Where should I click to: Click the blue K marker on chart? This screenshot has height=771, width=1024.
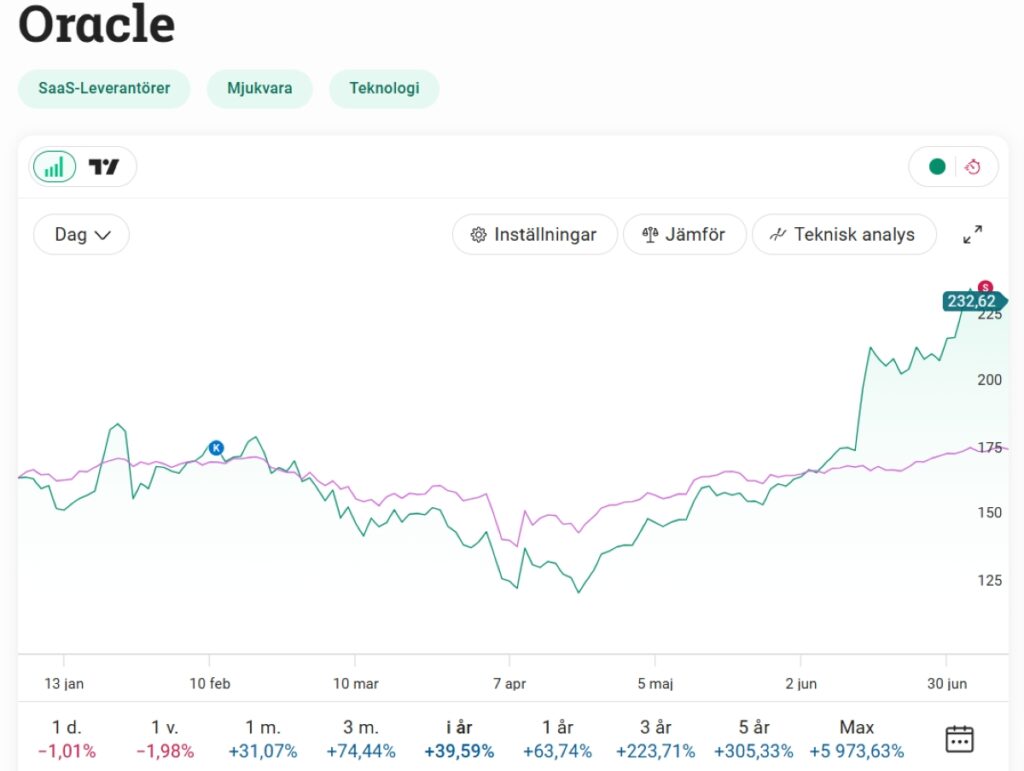(x=216, y=448)
